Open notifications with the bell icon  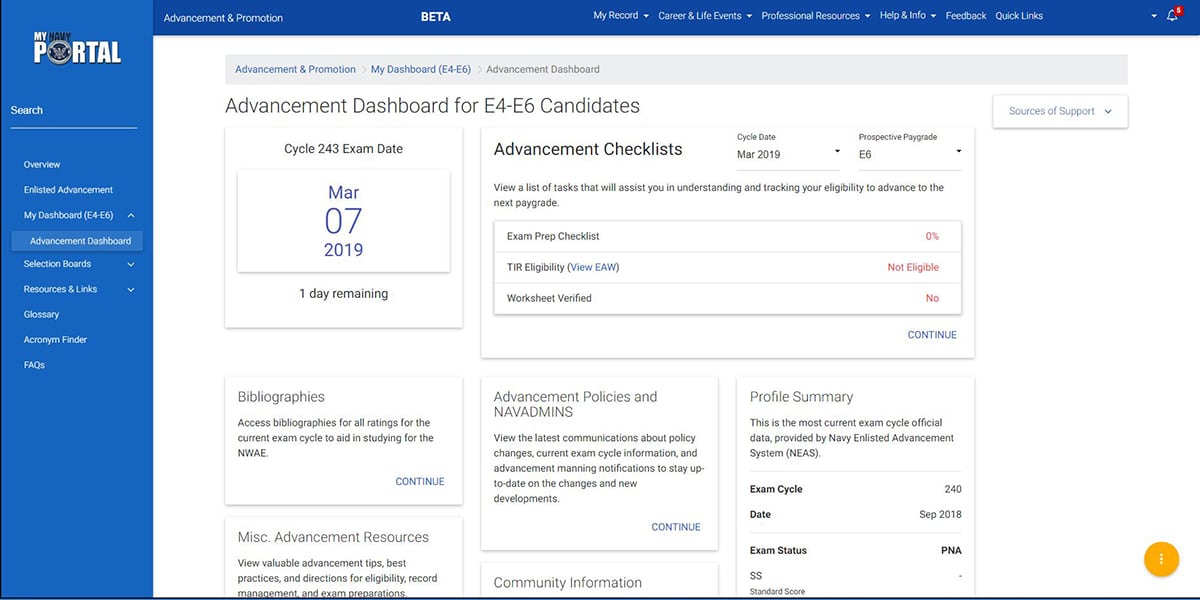point(1171,15)
